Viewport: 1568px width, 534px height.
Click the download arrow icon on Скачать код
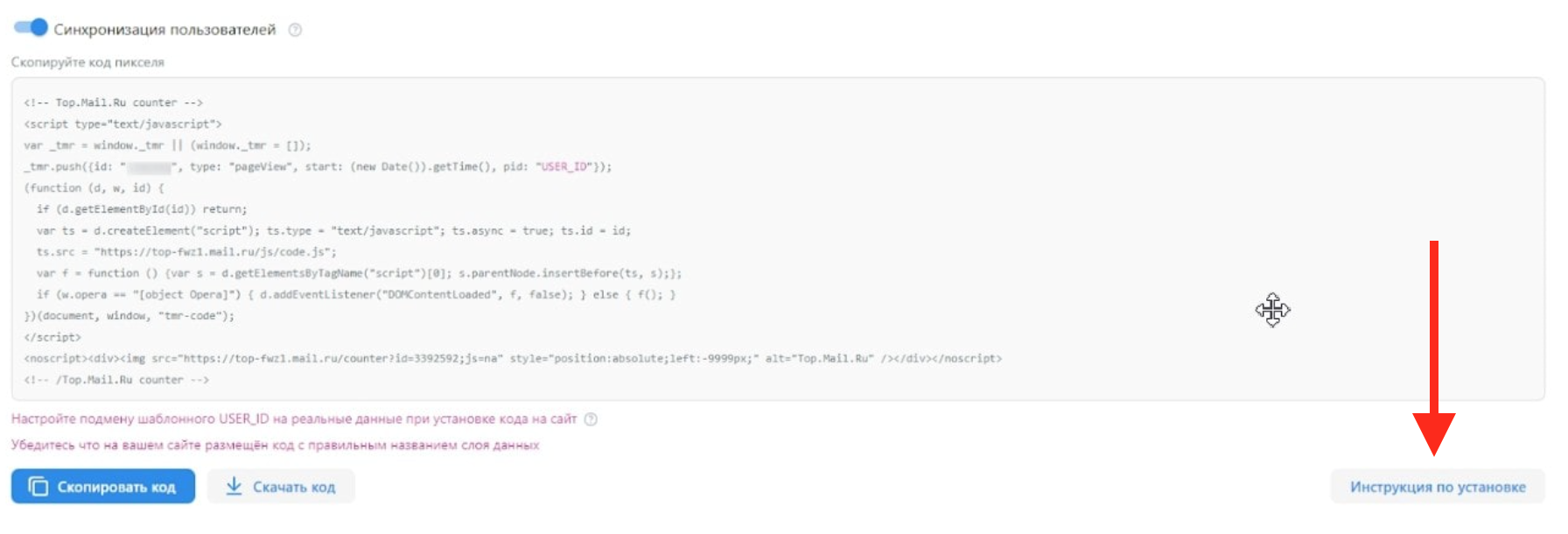tap(234, 486)
